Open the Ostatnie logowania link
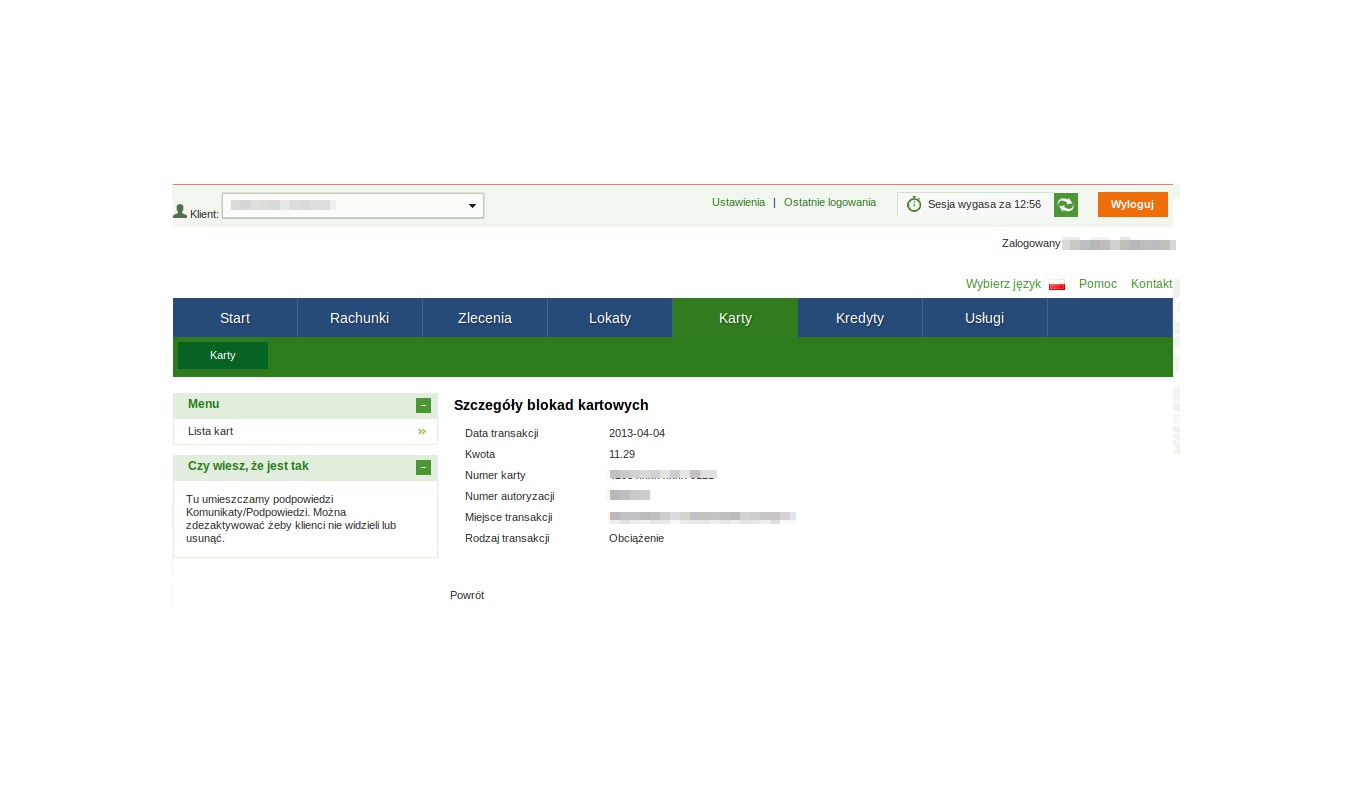This screenshot has width=1353, height=791. pos(830,202)
